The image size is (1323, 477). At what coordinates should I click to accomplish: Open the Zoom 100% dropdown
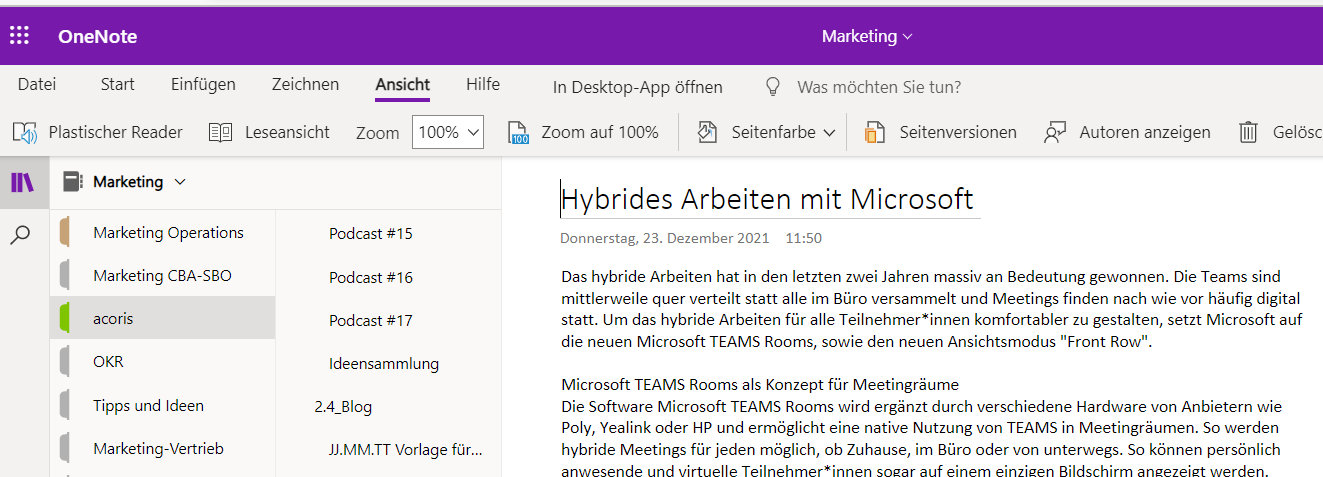point(447,132)
